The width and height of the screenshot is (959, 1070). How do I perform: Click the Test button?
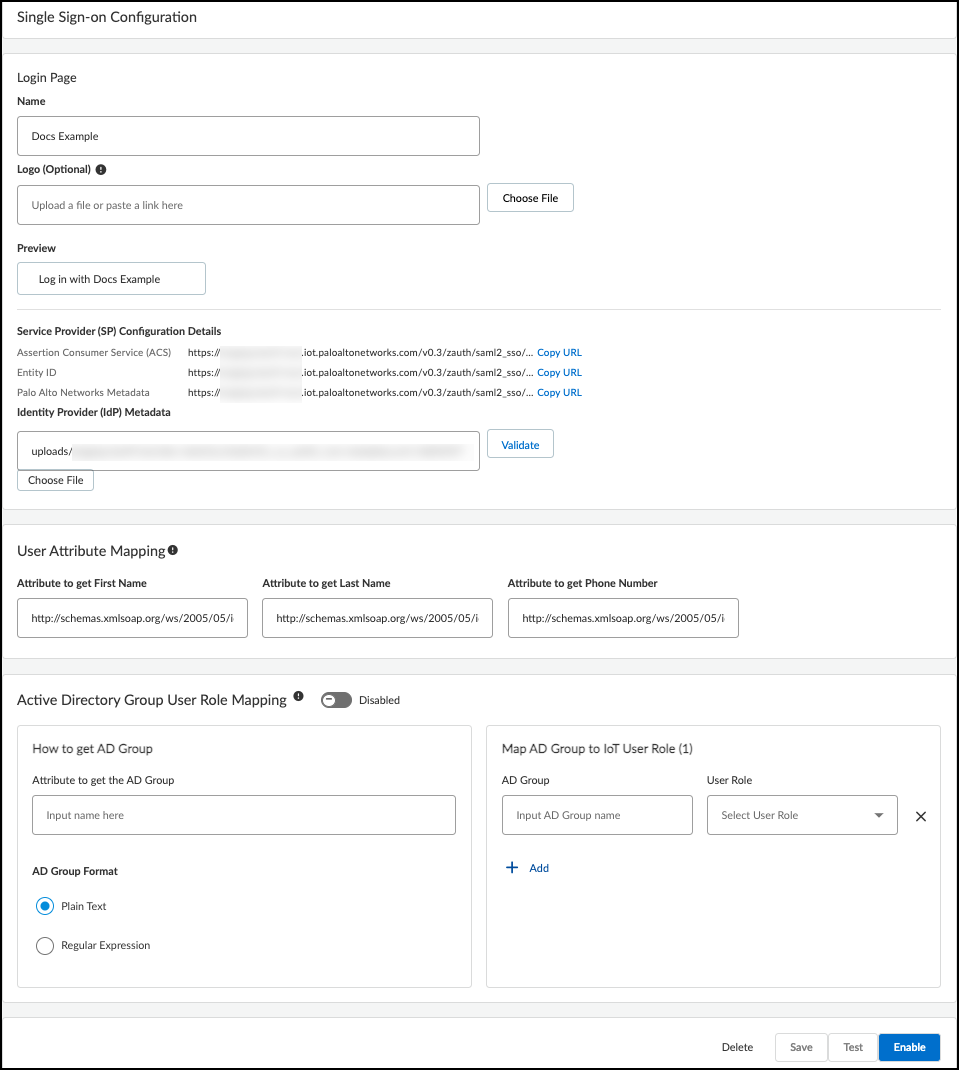coord(853,1047)
